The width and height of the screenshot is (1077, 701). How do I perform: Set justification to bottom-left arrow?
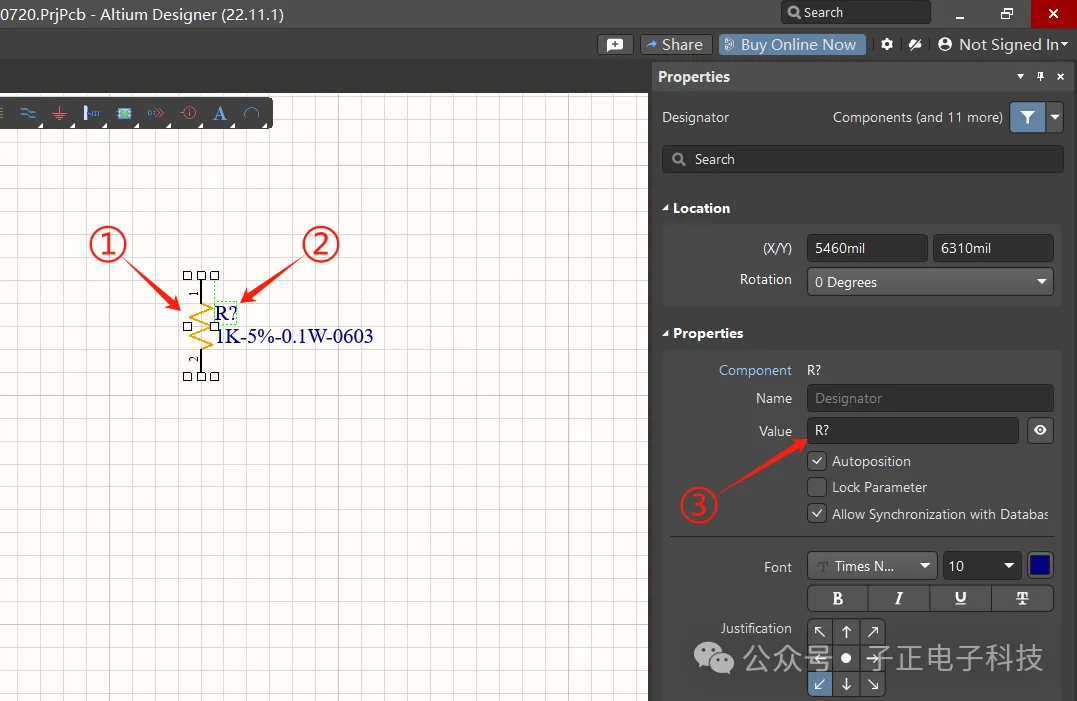820,684
